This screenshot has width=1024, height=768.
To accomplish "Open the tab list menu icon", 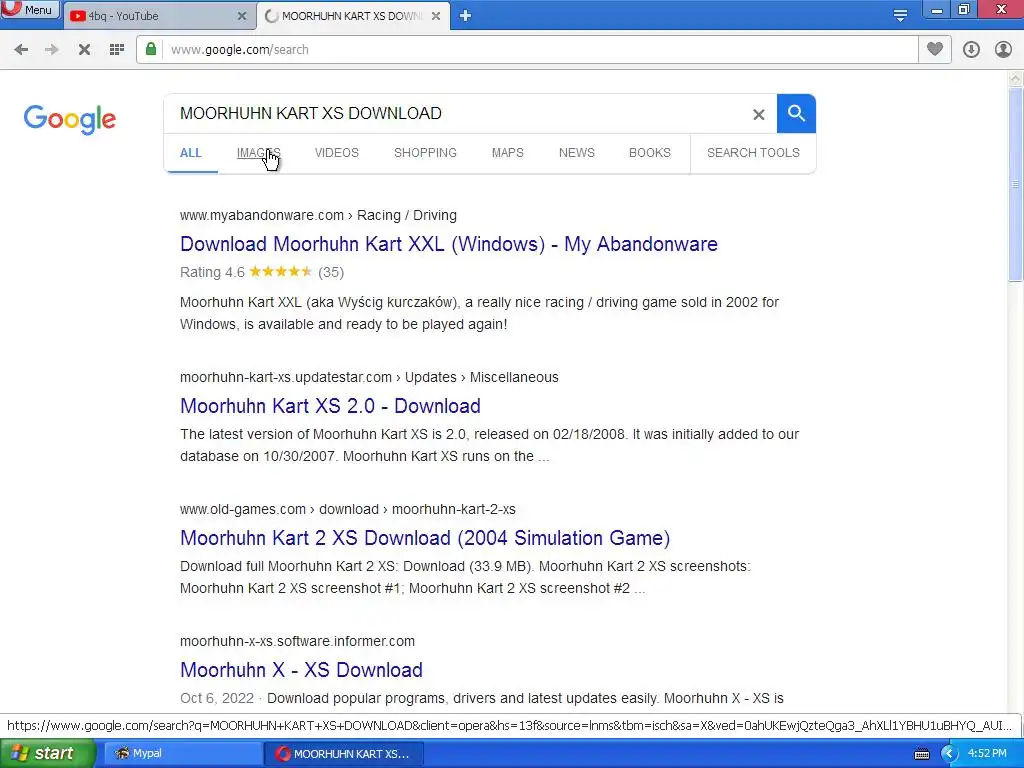I will coord(900,16).
